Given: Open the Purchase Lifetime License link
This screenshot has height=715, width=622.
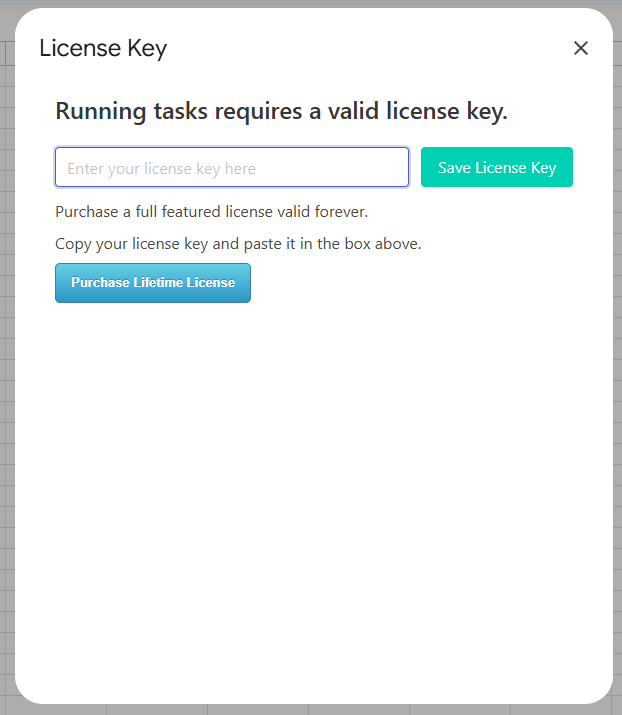Looking at the screenshot, I should tap(153, 283).
